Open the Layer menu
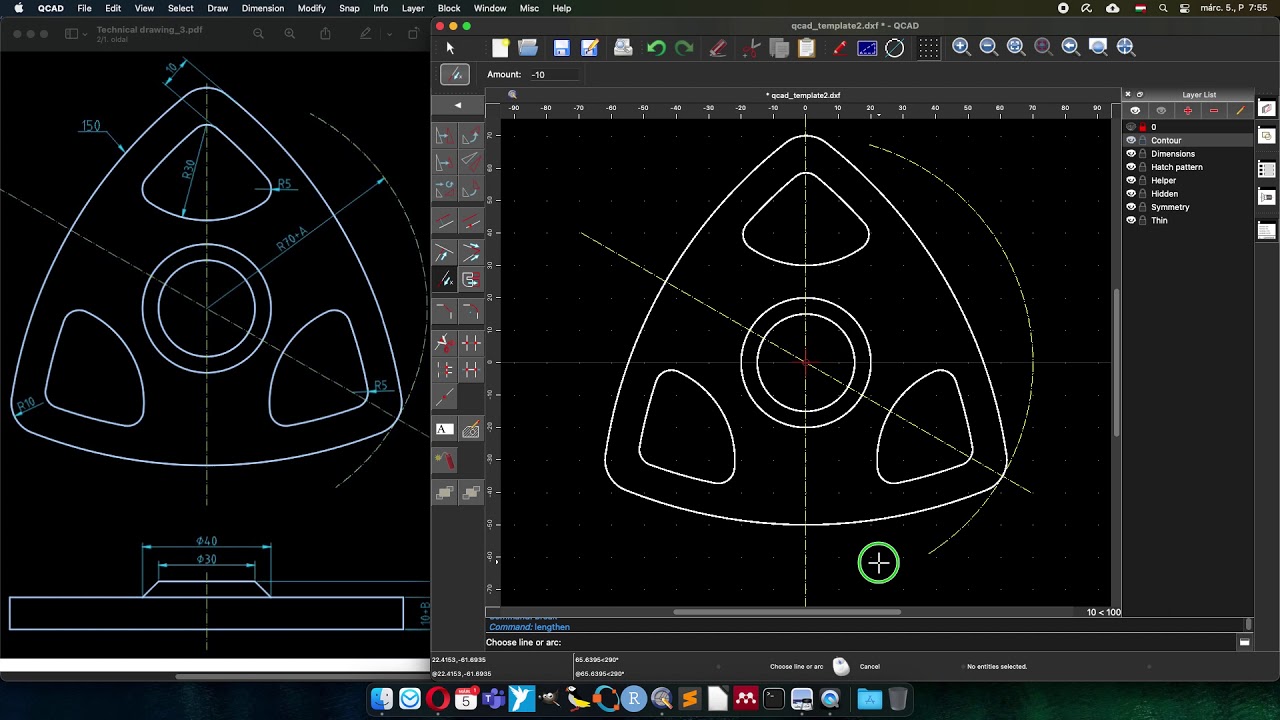Viewport: 1280px width, 720px height. [x=413, y=8]
